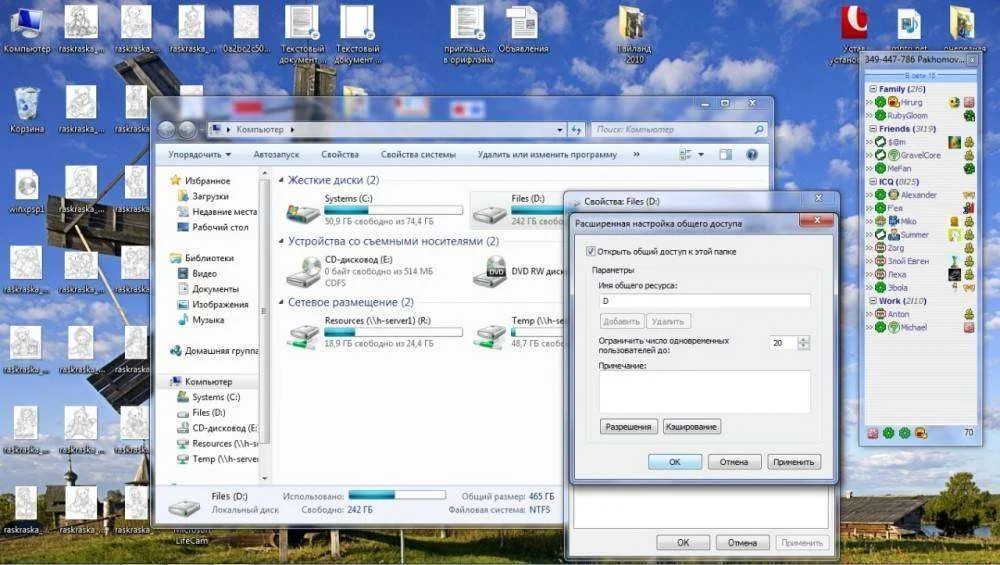
Task: Open the view options dropdown arrow
Action: [701, 154]
